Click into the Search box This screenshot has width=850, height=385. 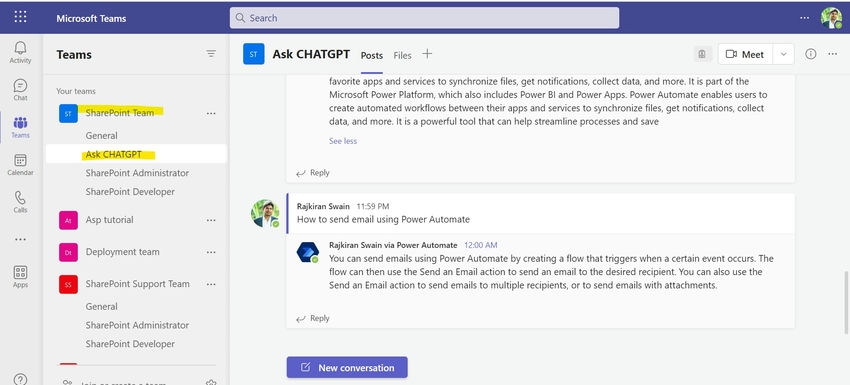(424, 18)
